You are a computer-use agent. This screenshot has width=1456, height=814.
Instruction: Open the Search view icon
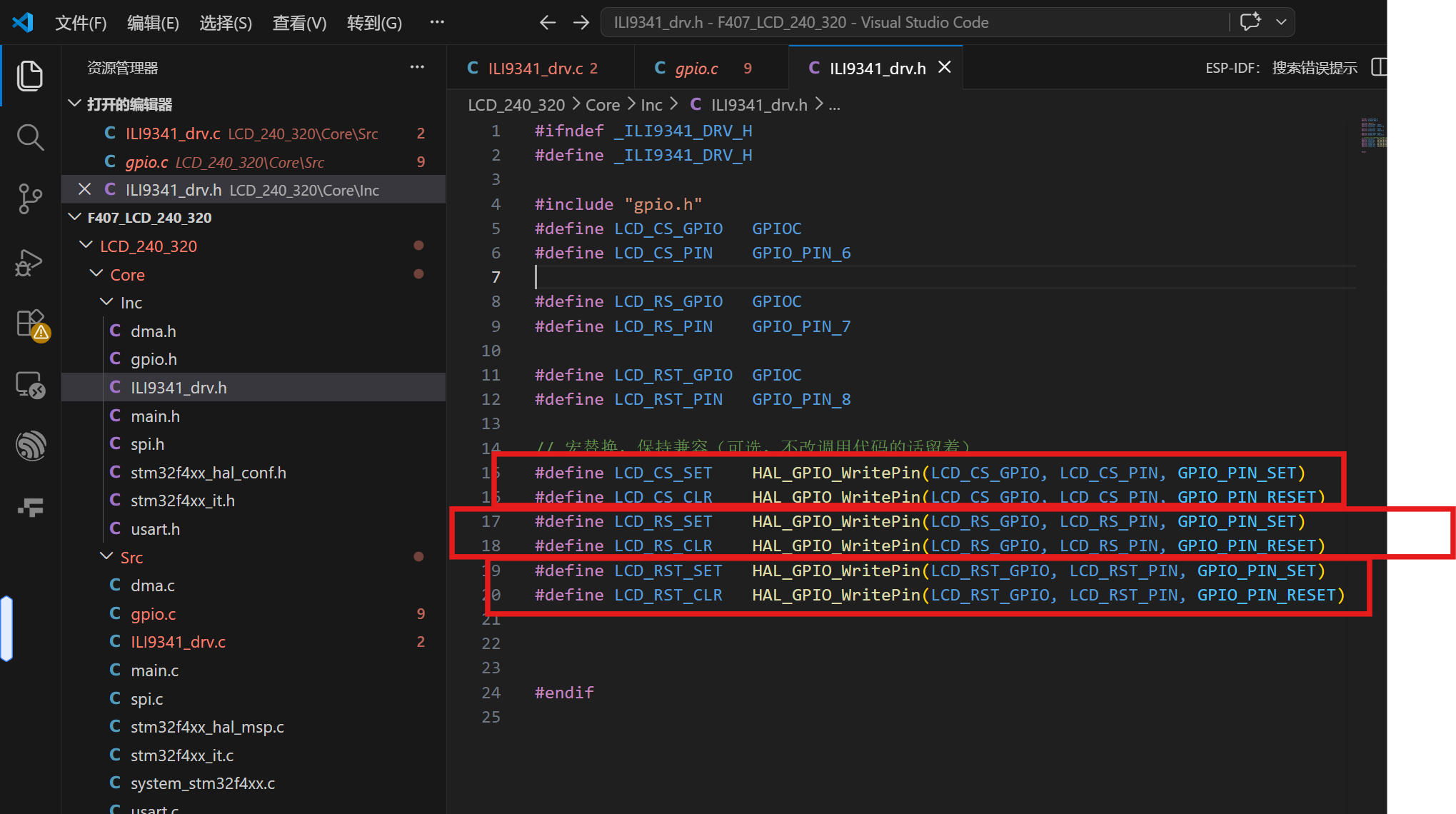tap(29, 137)
